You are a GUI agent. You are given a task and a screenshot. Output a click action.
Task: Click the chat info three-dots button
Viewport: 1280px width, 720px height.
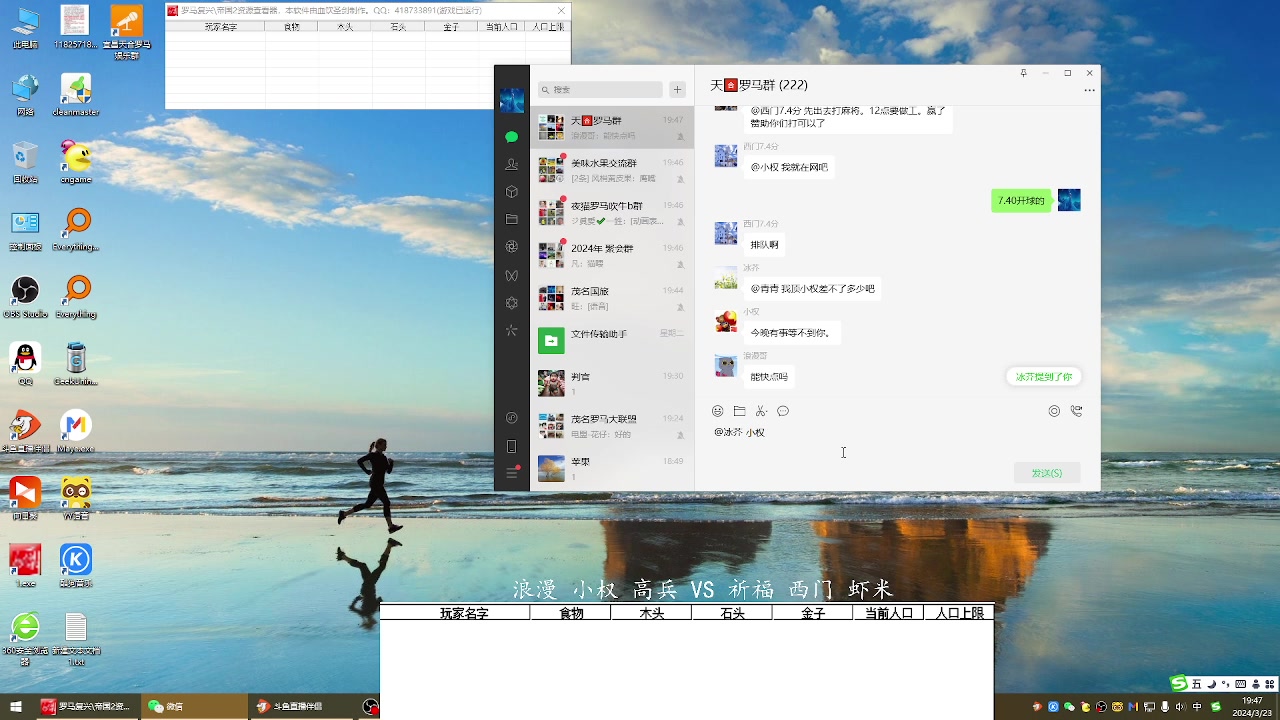coord(1090,90)
